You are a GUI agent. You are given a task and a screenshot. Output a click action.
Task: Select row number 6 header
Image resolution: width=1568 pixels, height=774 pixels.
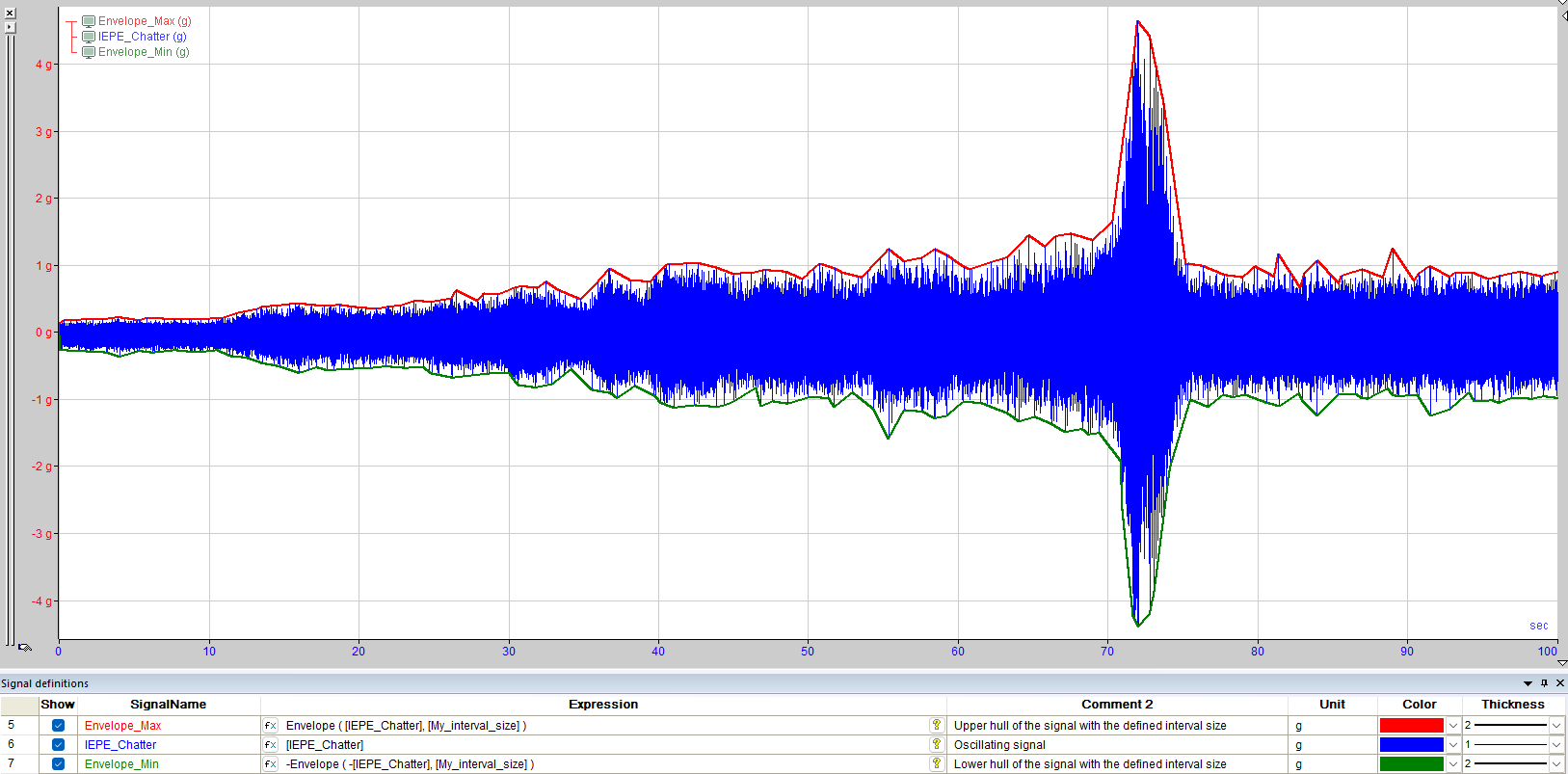tap(19, 745)
